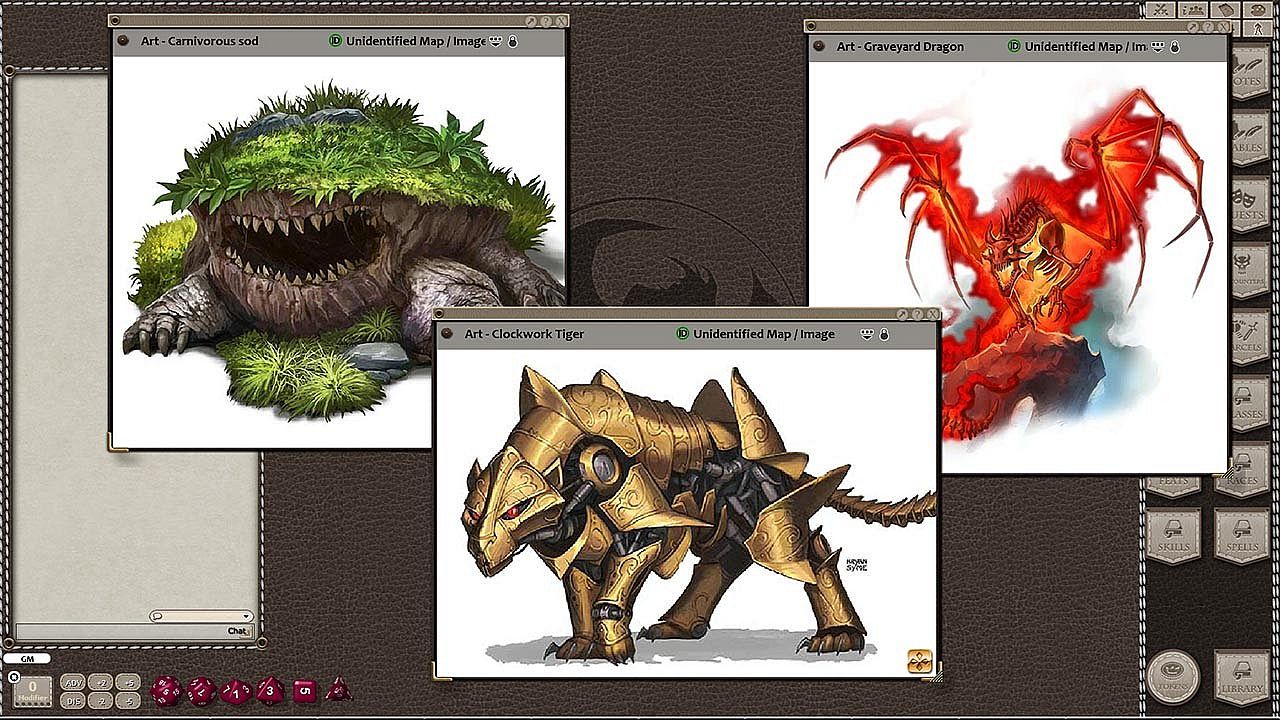Image resolution: width=1280 pixels, height=720 pixels.
Task: Toggle the ID icon on Clockwork Tiger window
Action: coord(683,334)
